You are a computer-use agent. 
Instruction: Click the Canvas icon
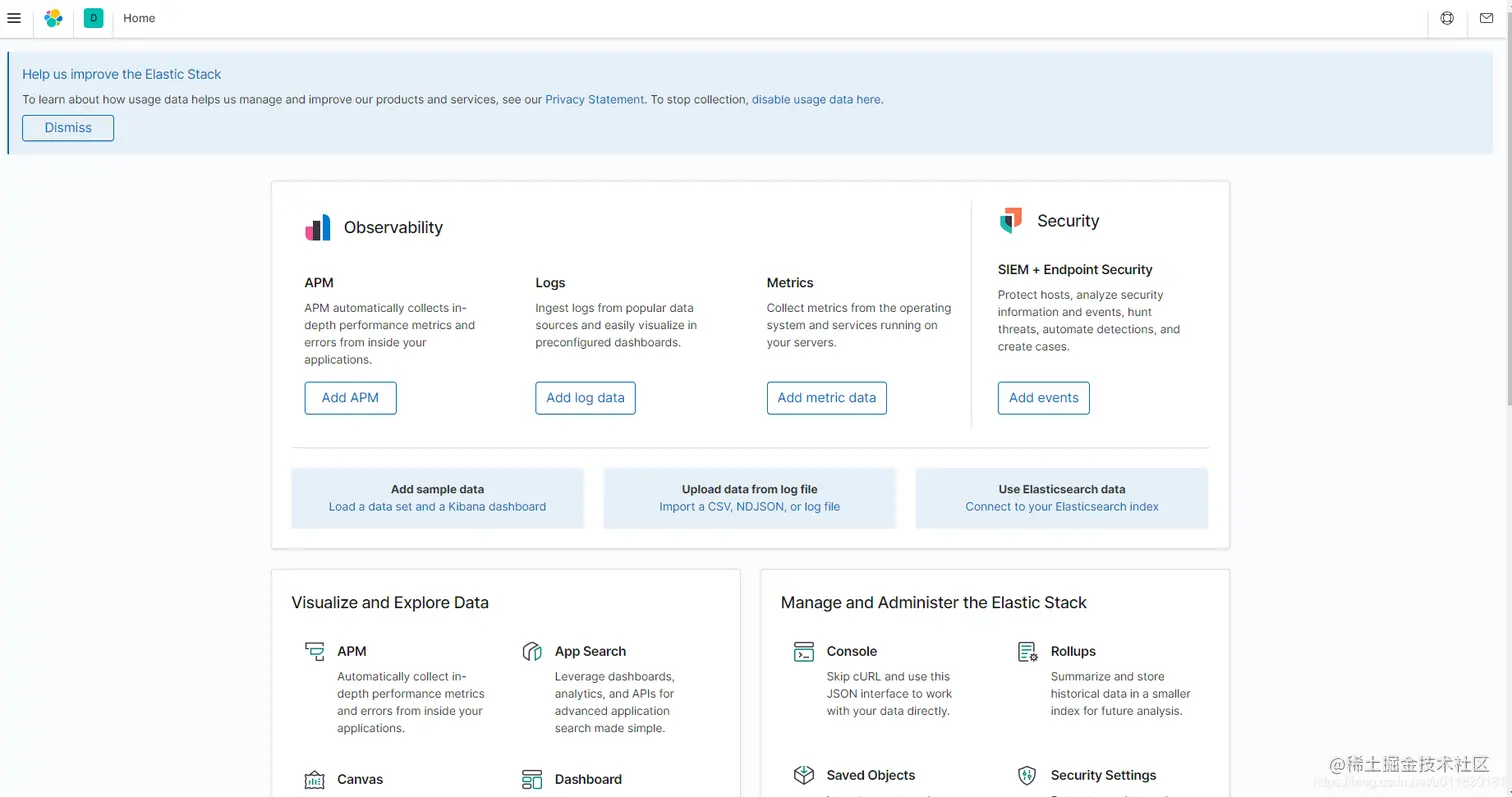click(315, 780)
